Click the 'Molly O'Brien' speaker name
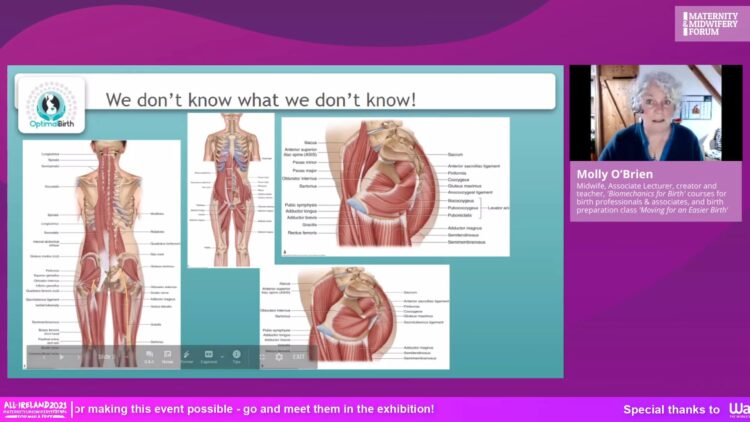The height and width of the screenshot is (422, 750). (x=615, y=174)
